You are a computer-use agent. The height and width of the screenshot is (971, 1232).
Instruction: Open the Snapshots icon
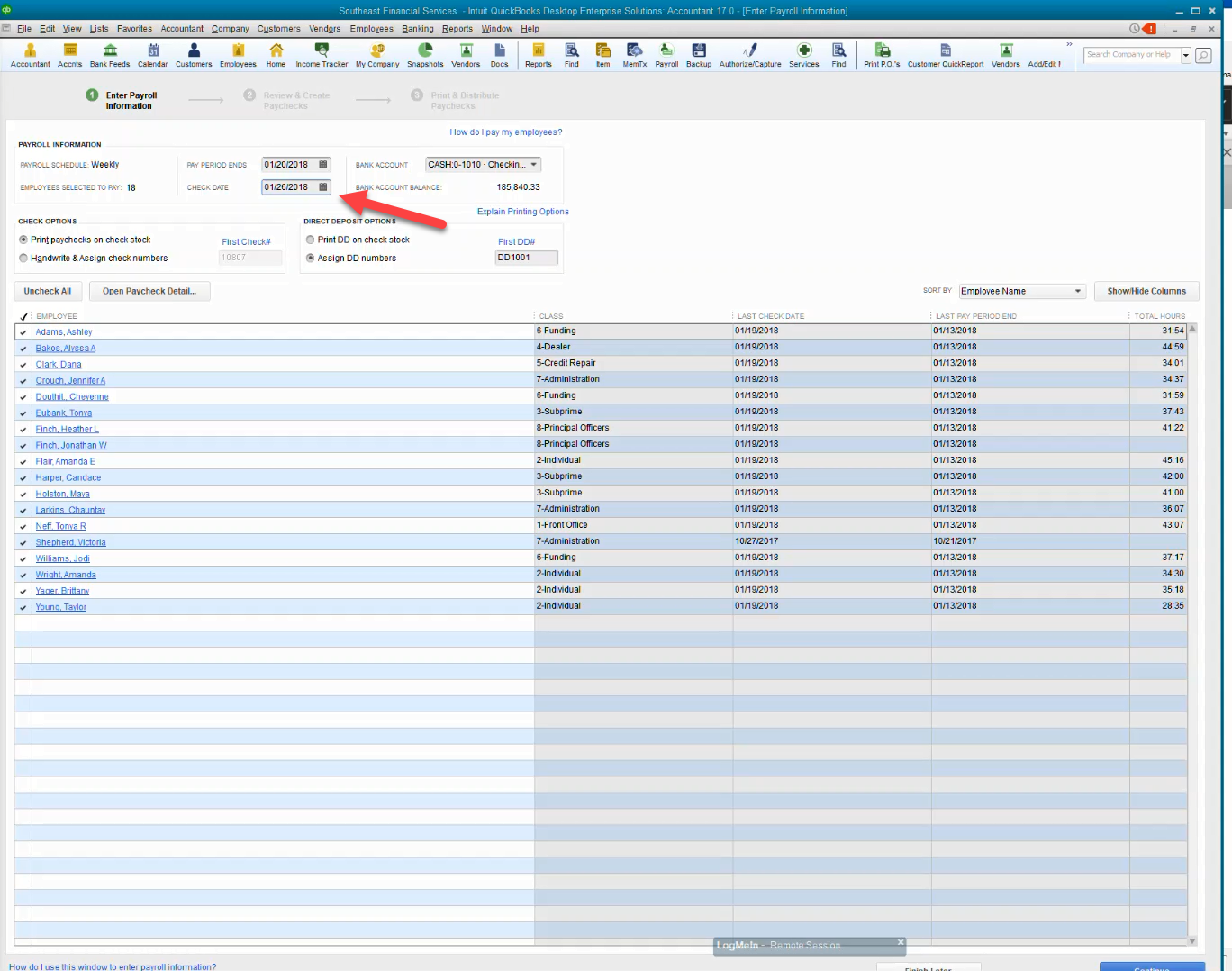tap(424, 55)
